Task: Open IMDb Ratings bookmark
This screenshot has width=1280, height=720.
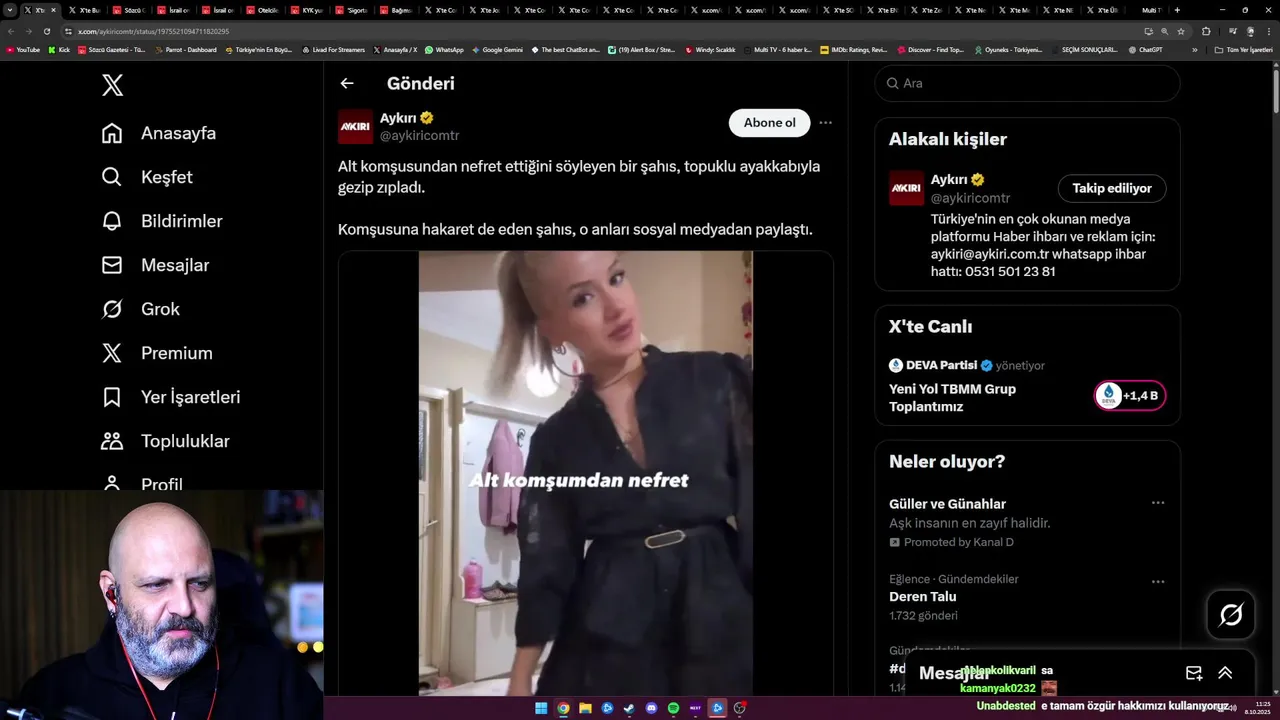Action: click(853, 50)
